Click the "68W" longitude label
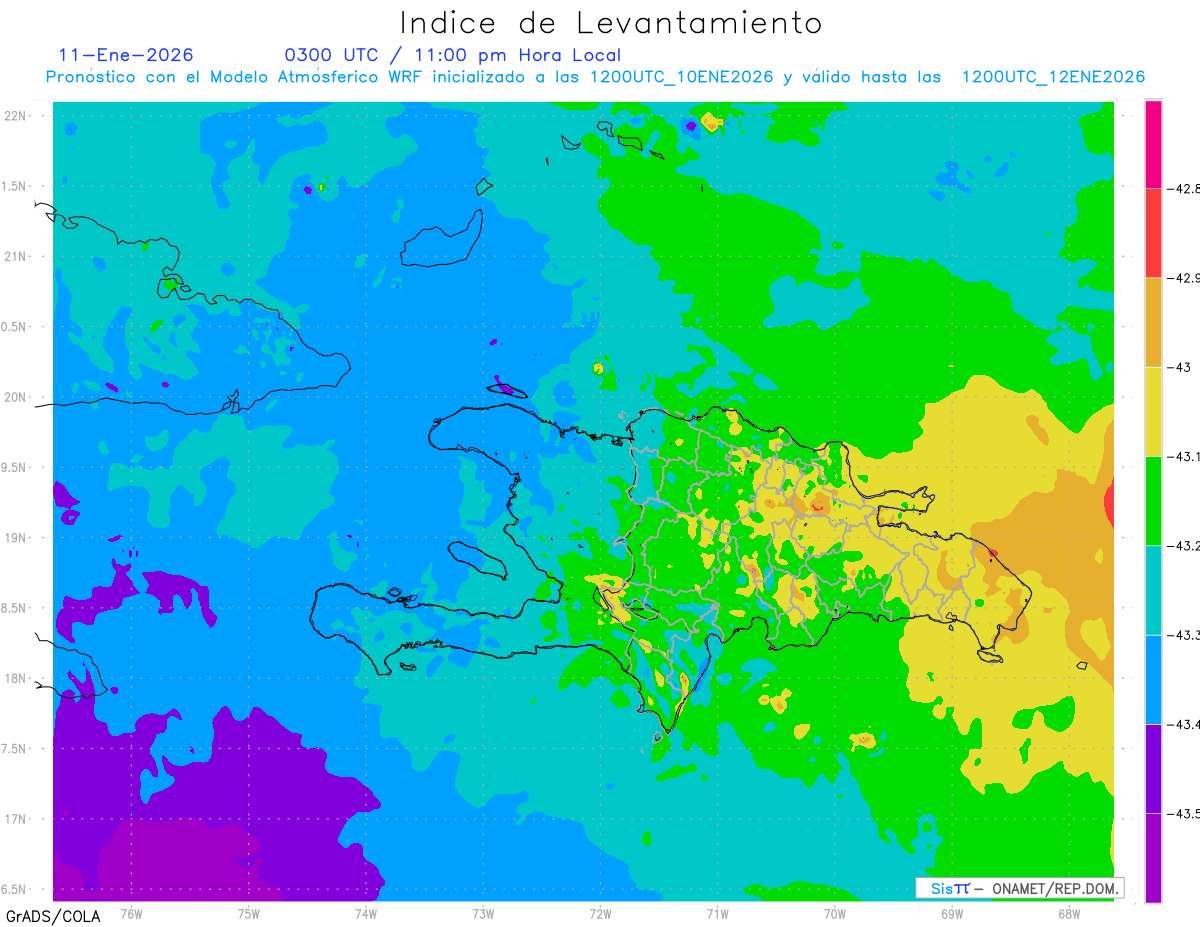The image size is (1200, 927). (x=1069, y=913)
